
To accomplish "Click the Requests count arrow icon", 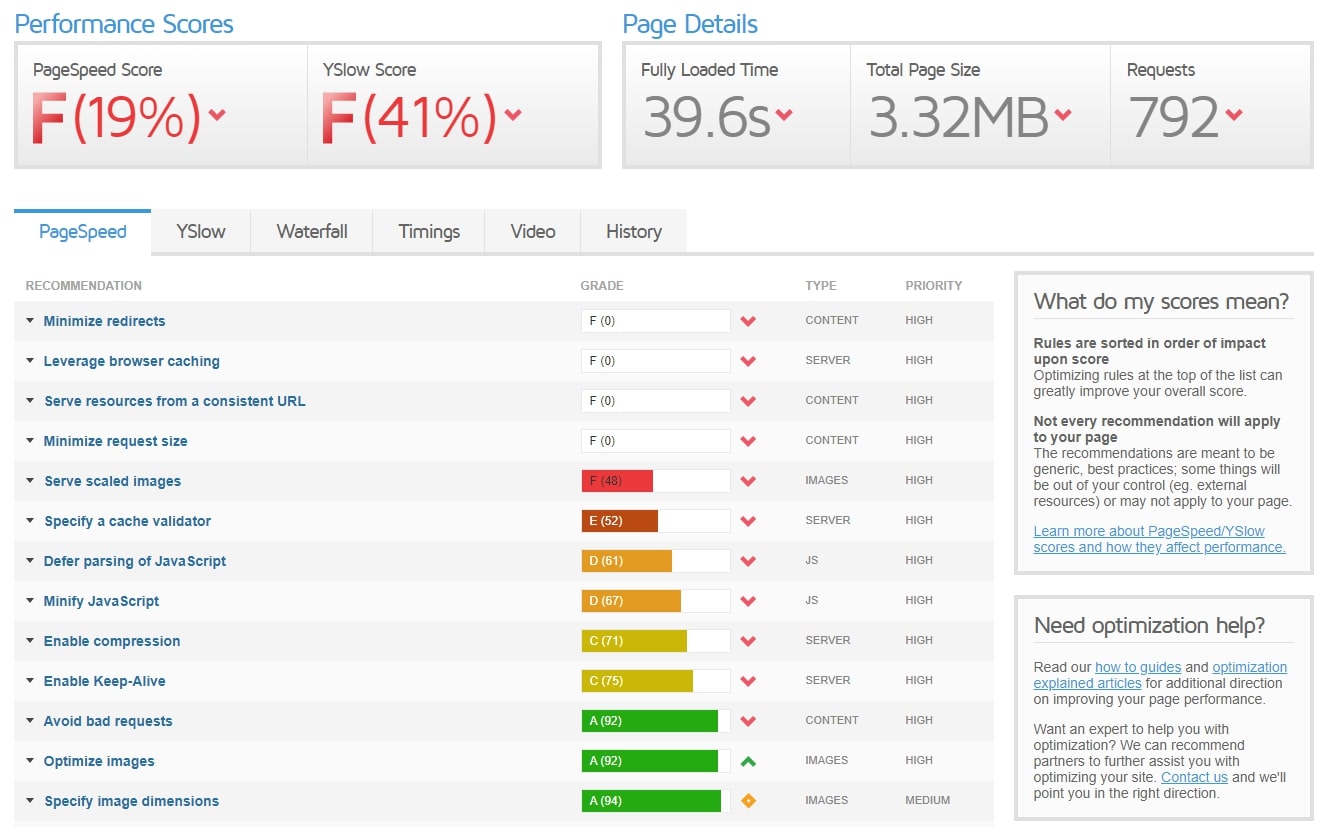I will (1234, 114).
